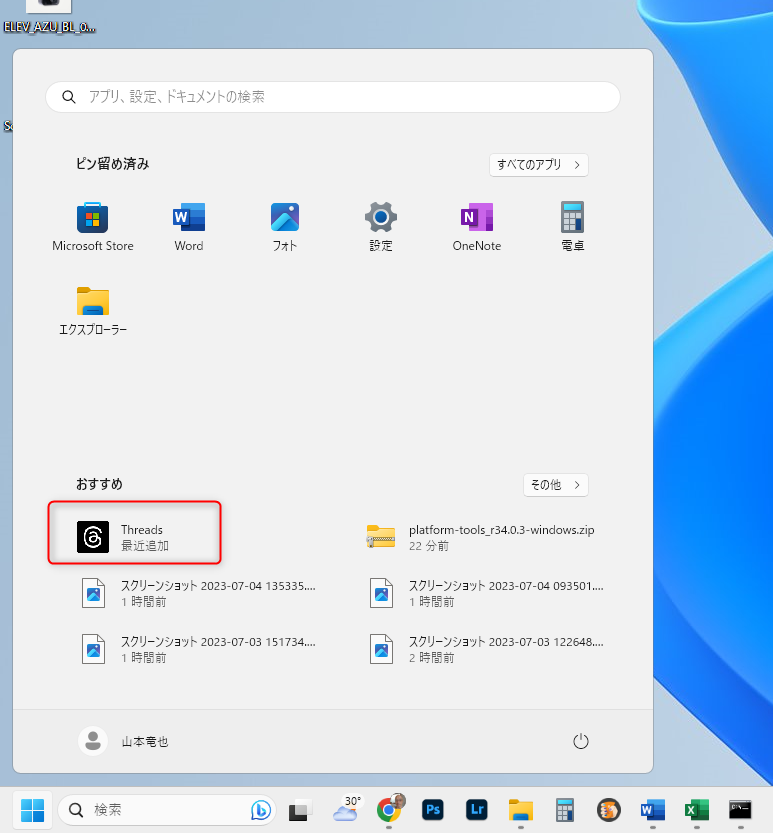Select the ELEV_AZU_BL desktop icon

(x=49, y=16)
